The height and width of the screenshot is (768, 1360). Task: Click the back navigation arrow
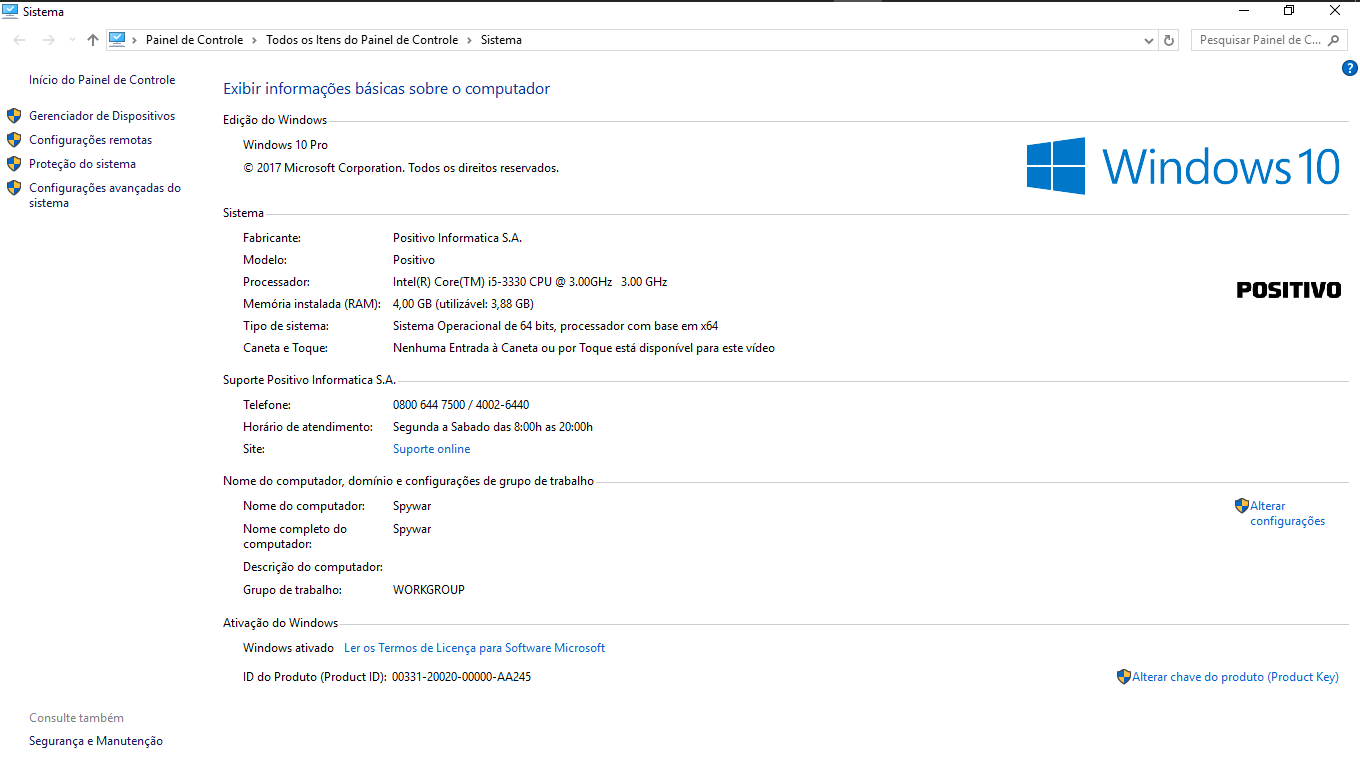pos(20,40)
